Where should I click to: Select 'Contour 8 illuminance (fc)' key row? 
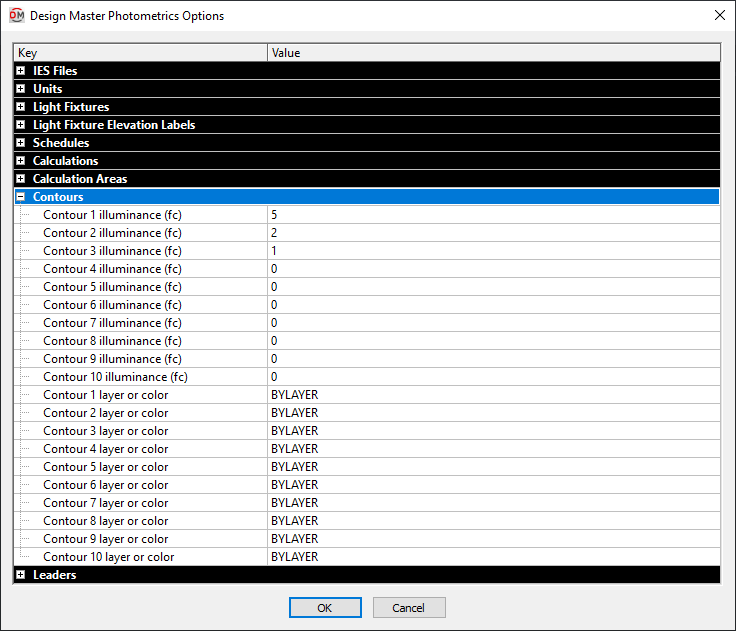coord(112,341)
